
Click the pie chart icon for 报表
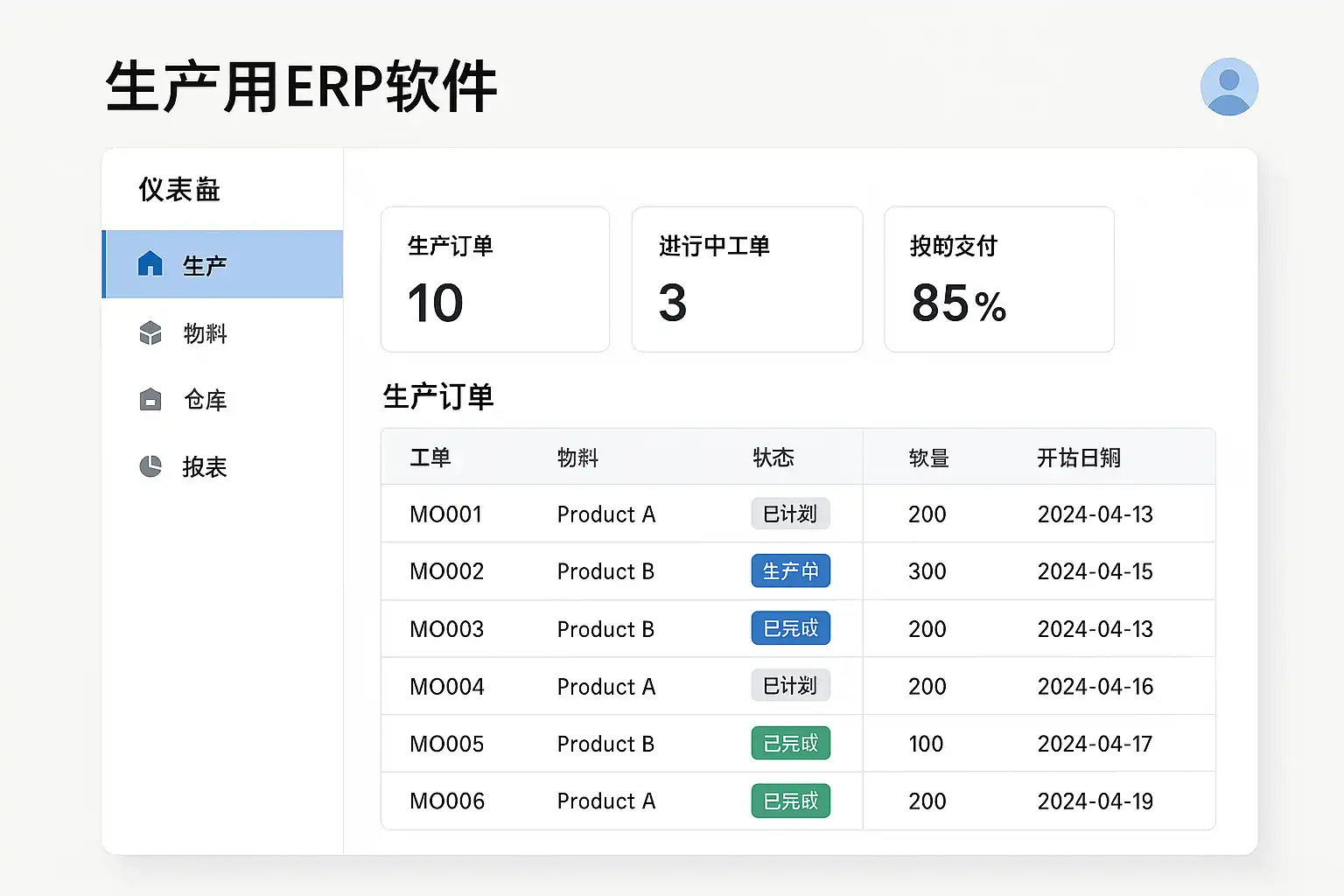(x=150, y=466)
